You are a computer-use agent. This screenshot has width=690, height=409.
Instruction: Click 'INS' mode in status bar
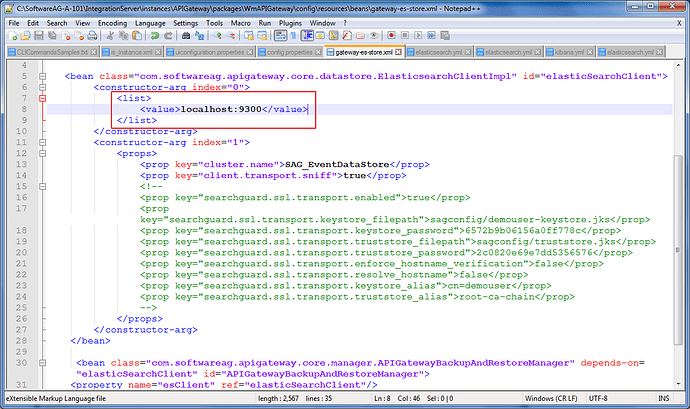(x=664, y=398)
